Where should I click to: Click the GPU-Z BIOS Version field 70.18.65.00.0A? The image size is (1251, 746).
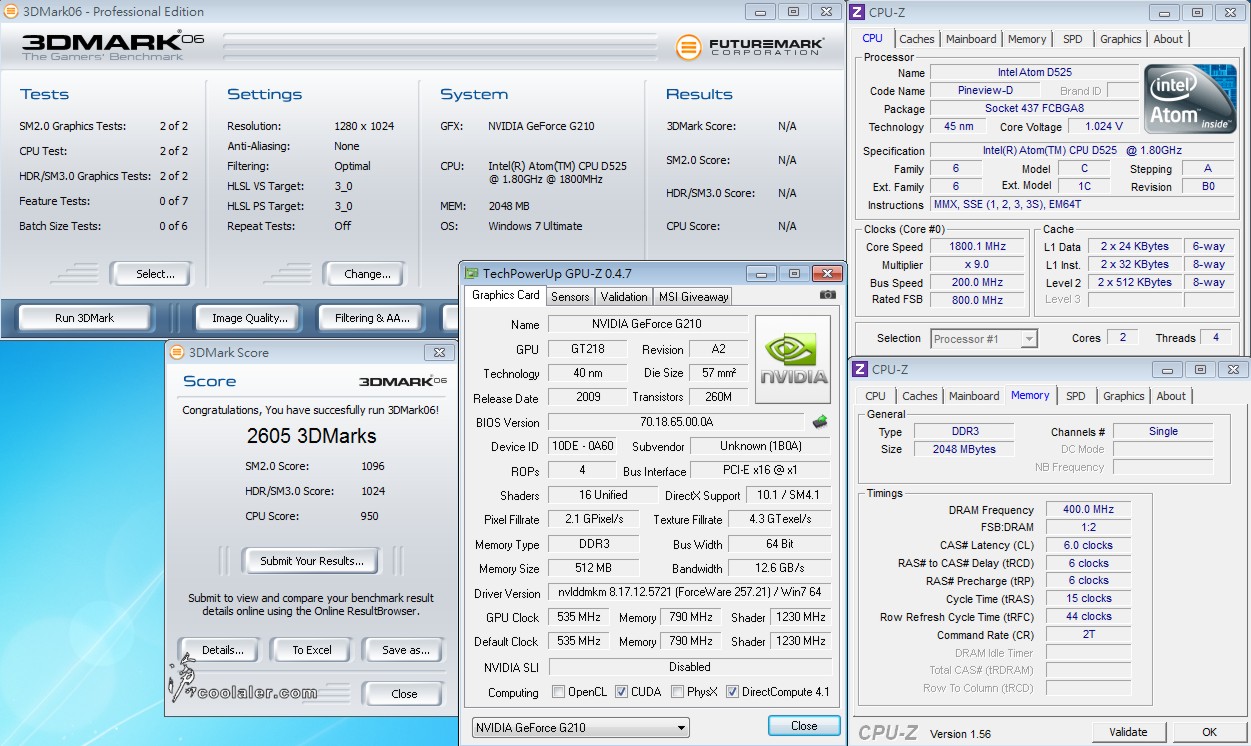(x=676, y=422)
